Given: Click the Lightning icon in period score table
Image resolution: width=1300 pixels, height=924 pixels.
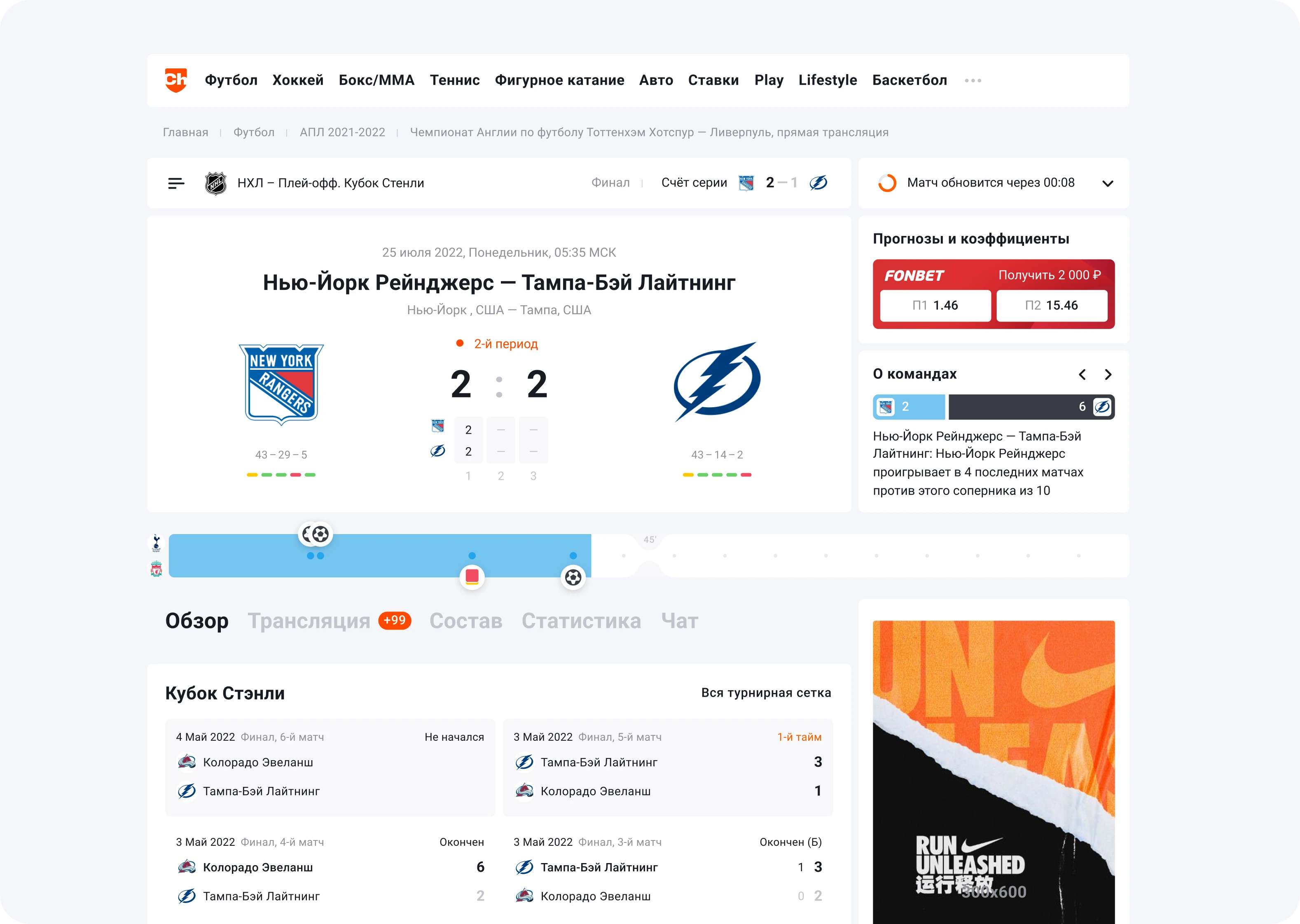Looking at the screenshot, I should point(438,451).
